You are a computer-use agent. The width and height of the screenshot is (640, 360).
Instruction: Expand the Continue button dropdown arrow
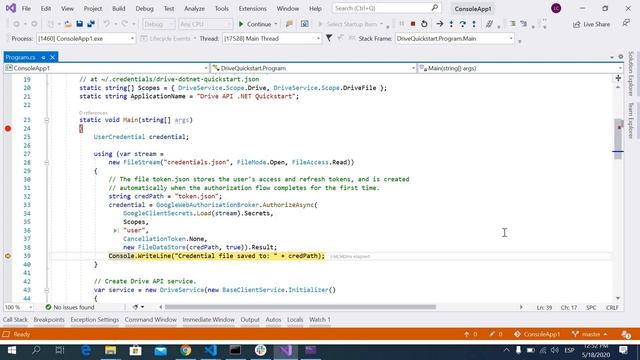[x=276, y=24]
